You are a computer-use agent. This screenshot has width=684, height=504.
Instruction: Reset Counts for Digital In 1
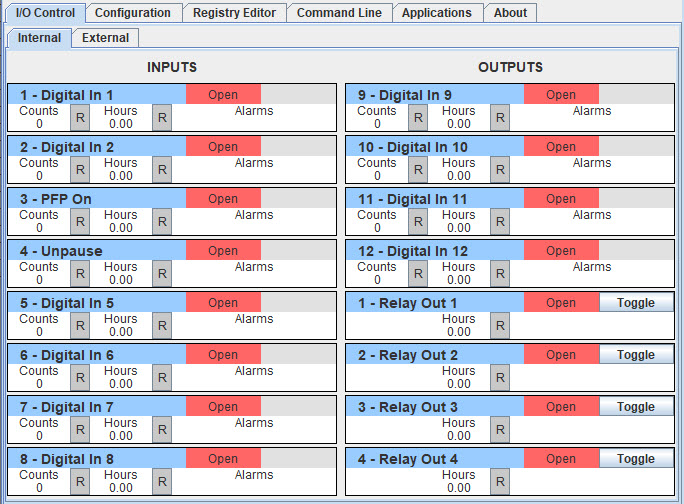point(80,117)
